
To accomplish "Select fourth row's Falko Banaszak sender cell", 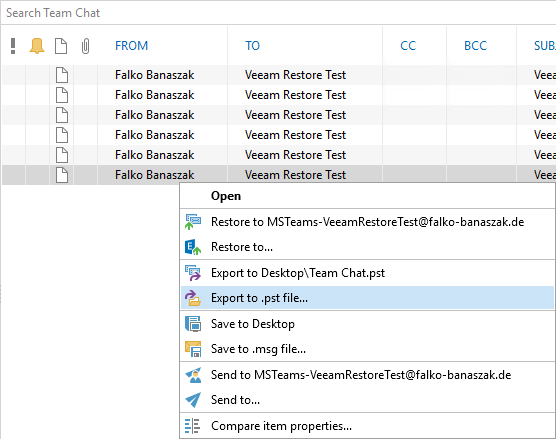I will (x=155, y=135).
